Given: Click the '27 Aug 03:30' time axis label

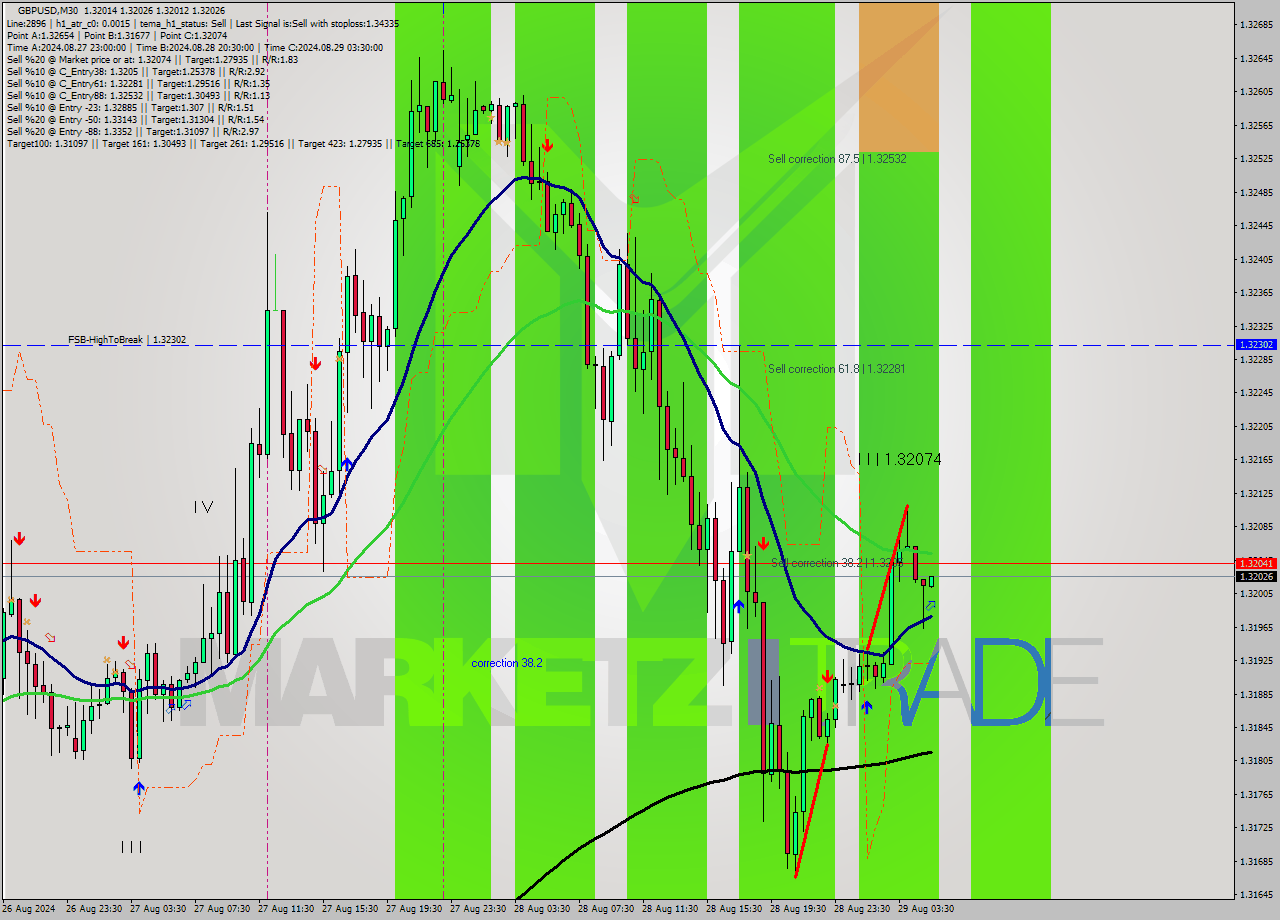Looking at the screenshot, I should (158, 909).
